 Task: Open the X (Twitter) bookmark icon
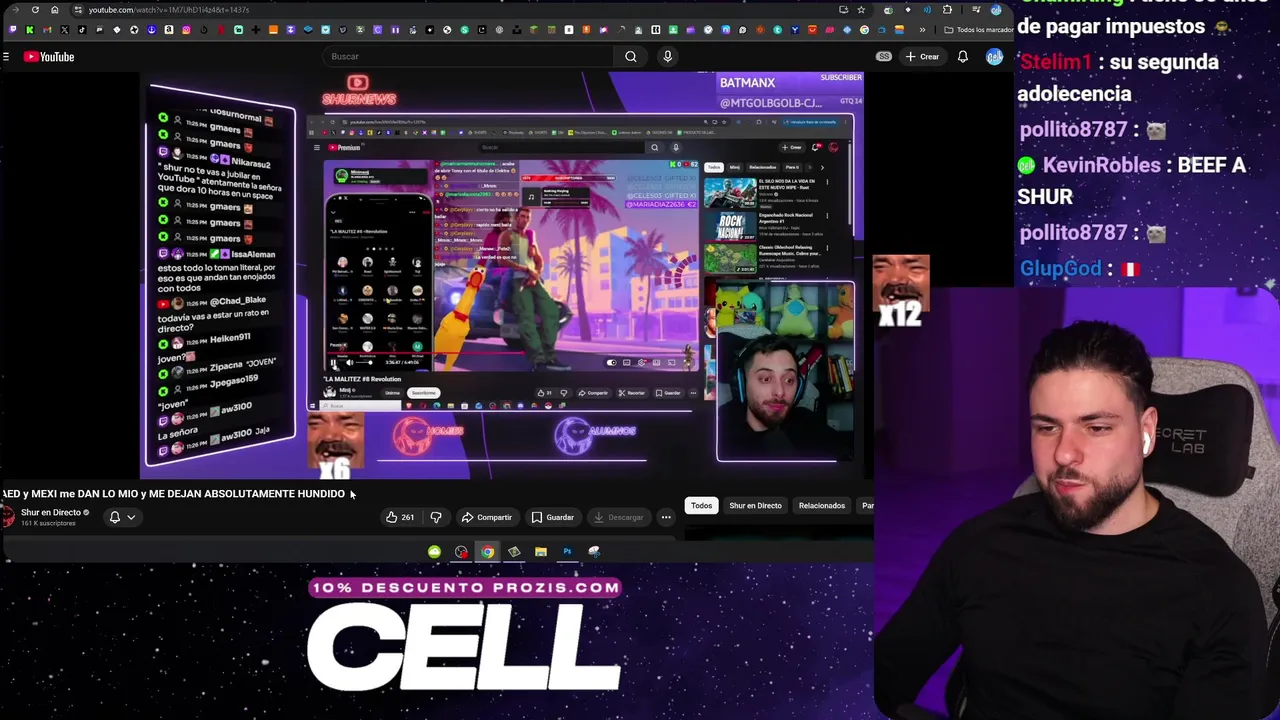click(x=64, y=30)
